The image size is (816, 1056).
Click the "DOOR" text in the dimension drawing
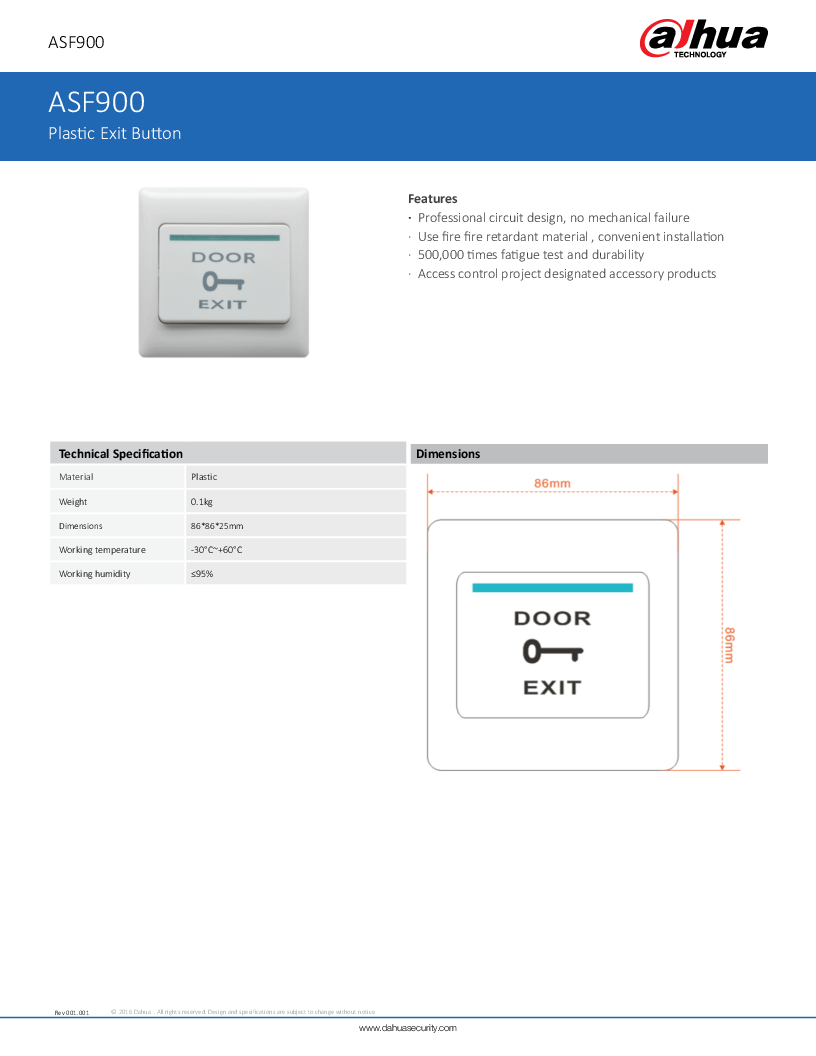click(x=553, y=618)
